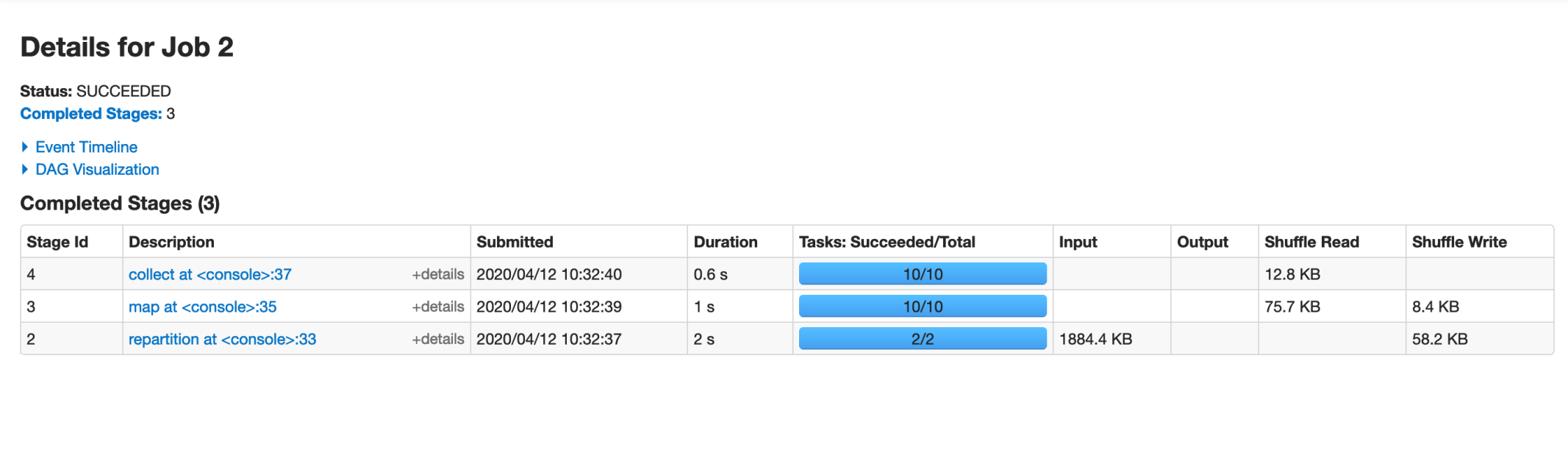The height and width of the screenshot is (469, 1568).
Task: Click the Stage Id column header
Action: pos(57,242)
